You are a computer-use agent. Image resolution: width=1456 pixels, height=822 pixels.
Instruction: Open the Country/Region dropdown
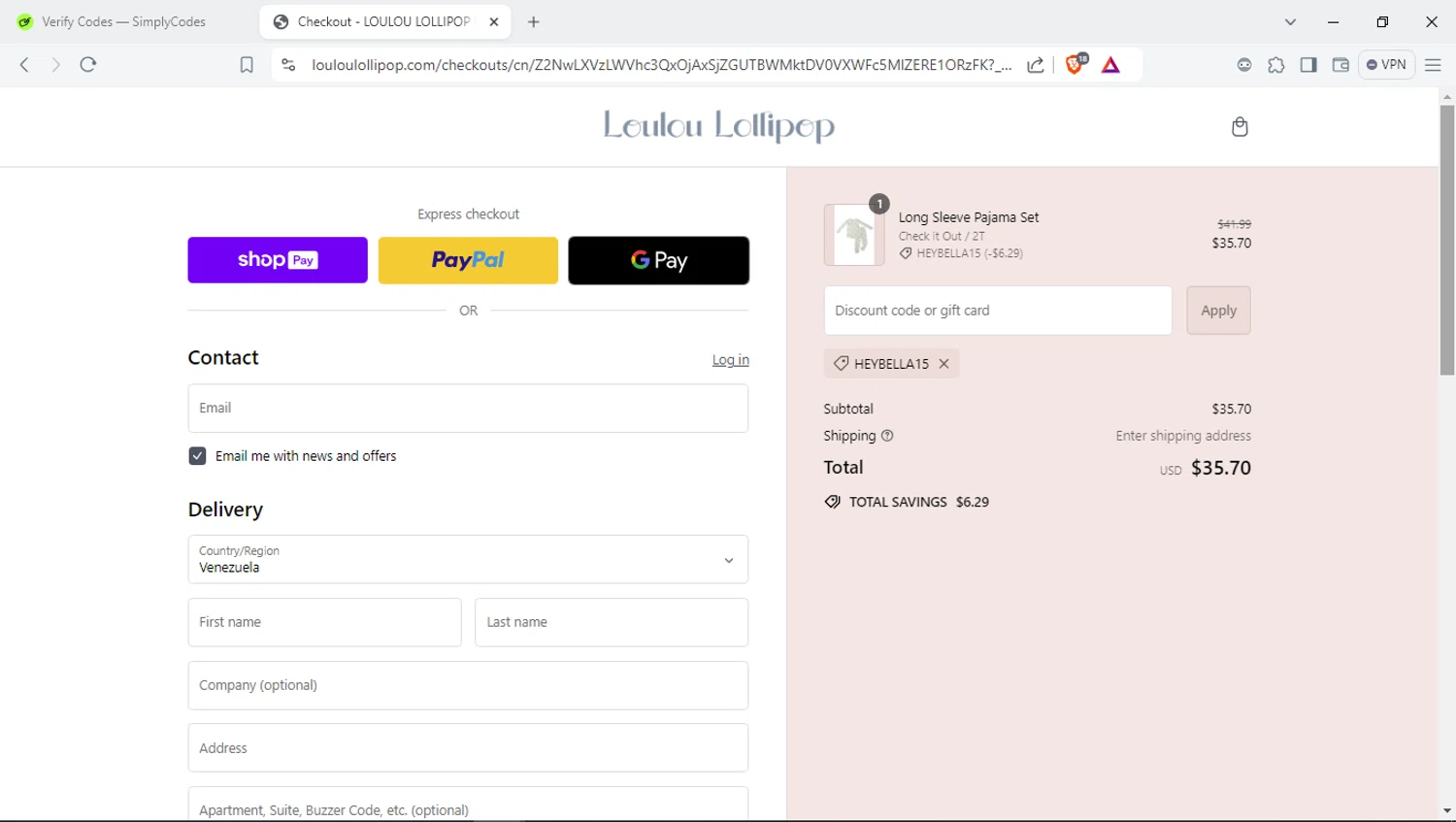click(468, 559)
